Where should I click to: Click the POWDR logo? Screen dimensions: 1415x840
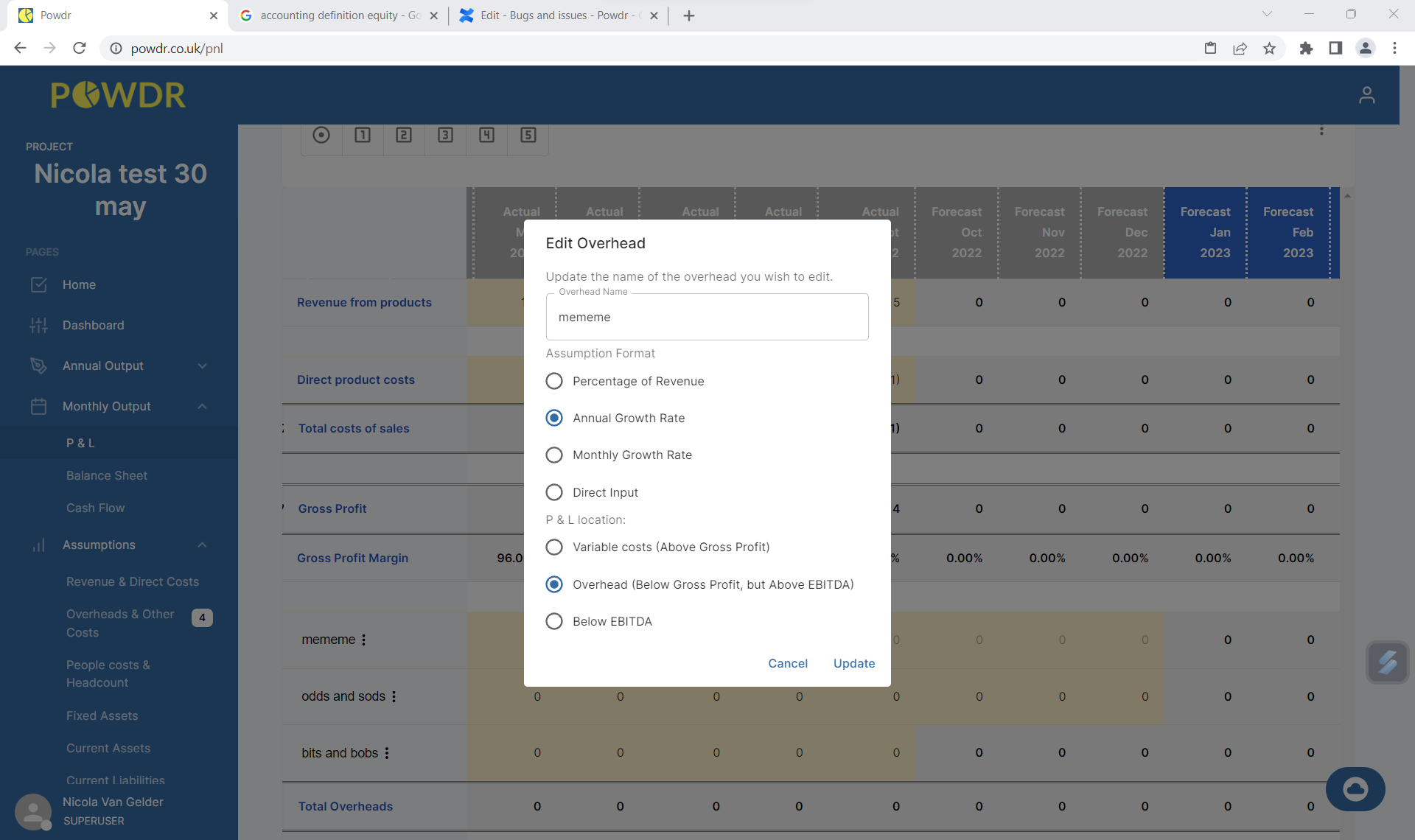[118, 94]
